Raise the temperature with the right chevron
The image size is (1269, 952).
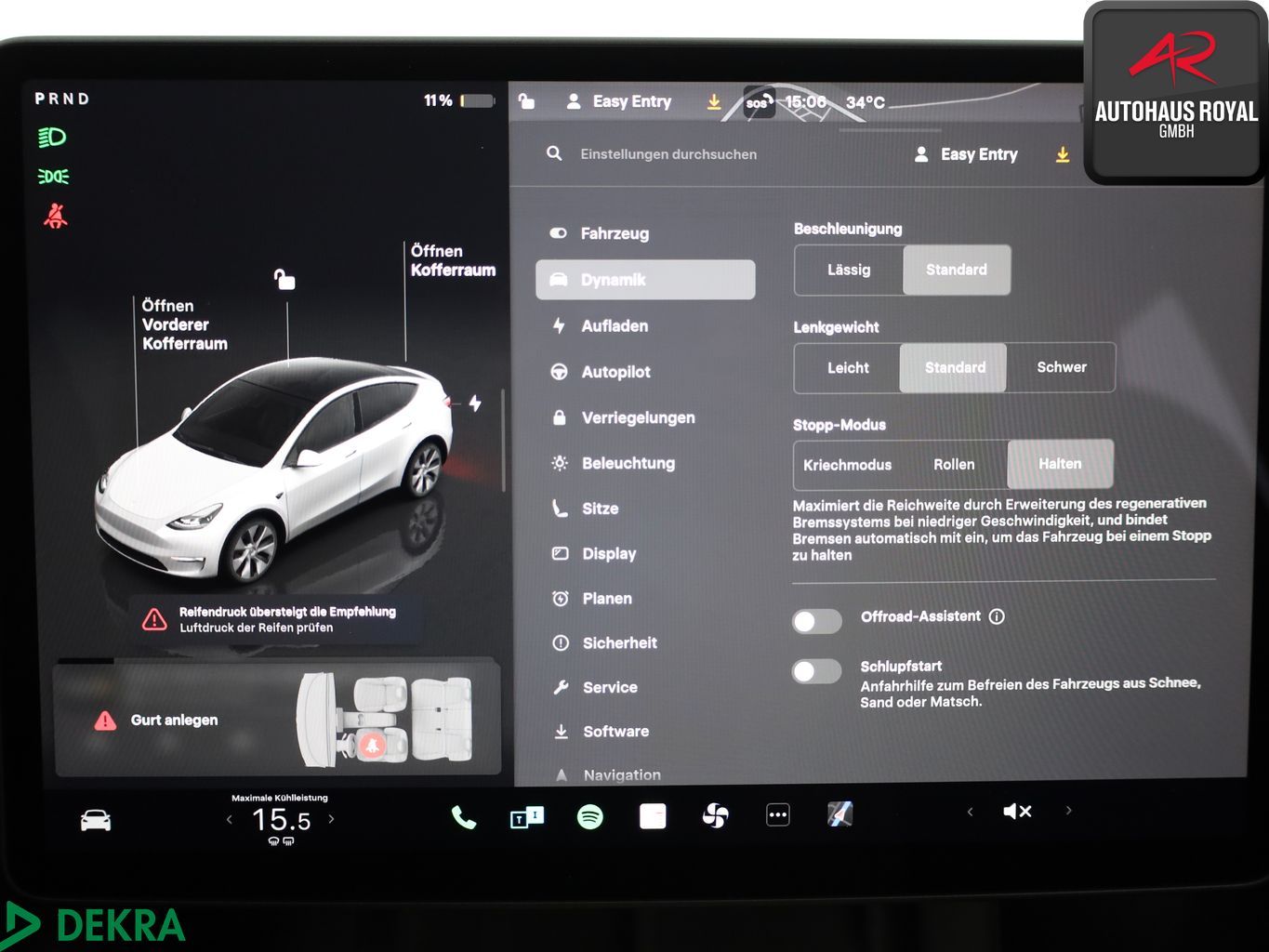(x=331, y=819)
